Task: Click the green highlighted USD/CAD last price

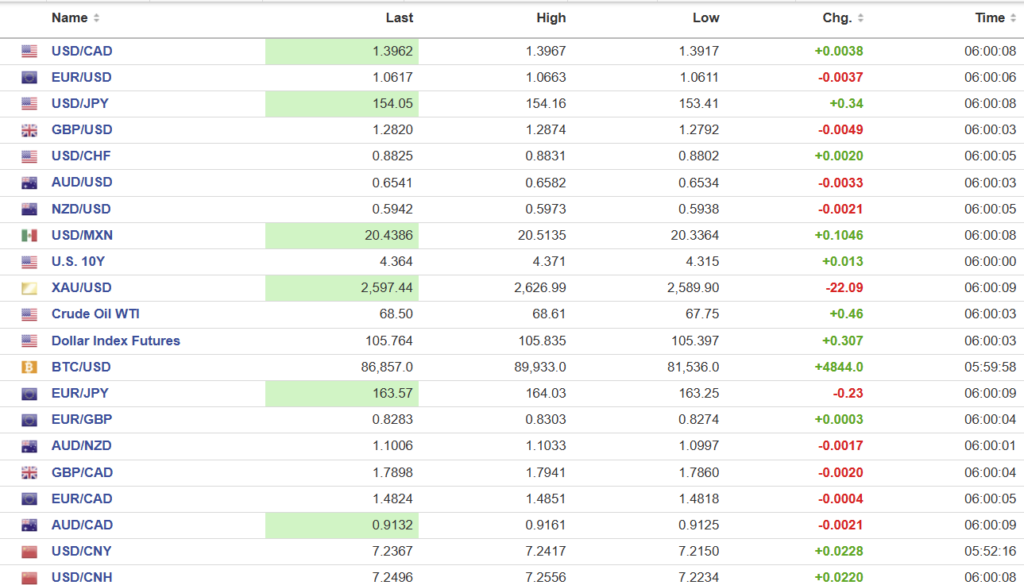Action: coord(342,51)
